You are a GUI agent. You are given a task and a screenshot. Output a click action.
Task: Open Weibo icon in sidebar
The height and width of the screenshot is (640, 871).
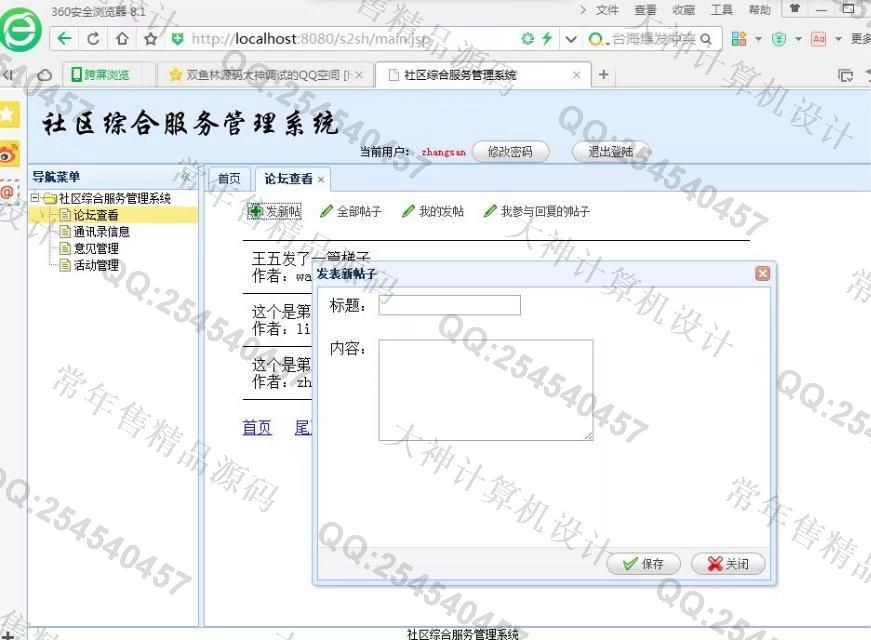[8, 154]
